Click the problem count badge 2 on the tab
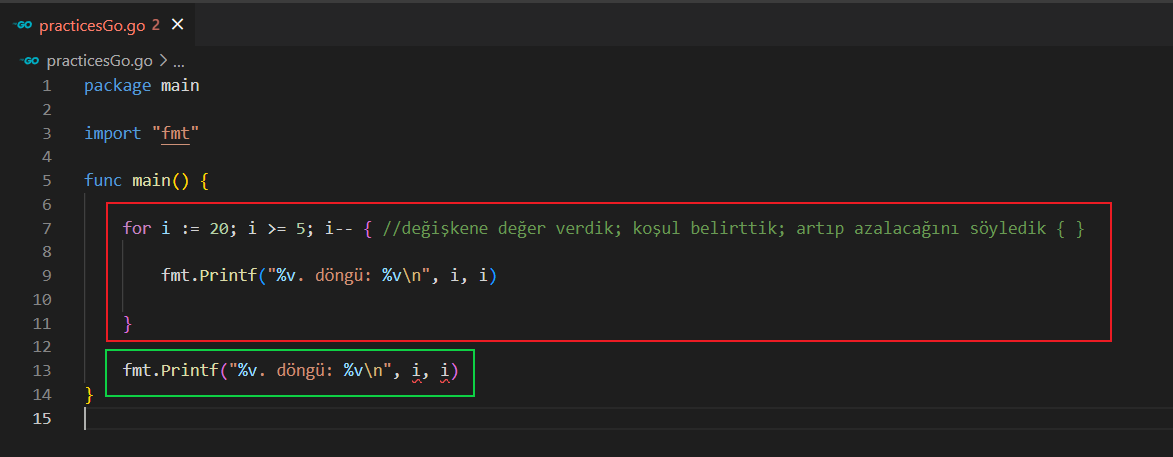Viewport: 1173px width, 457px height. [155, 25]
